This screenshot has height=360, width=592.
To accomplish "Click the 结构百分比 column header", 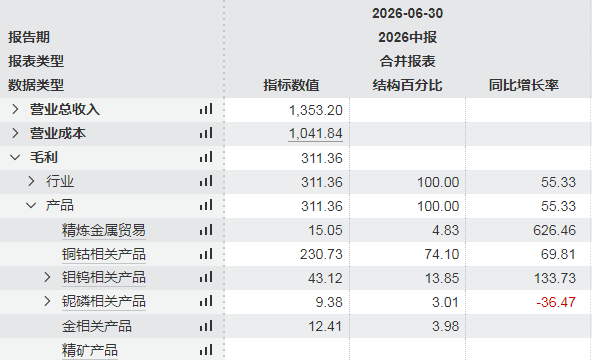I will (407, 85).
